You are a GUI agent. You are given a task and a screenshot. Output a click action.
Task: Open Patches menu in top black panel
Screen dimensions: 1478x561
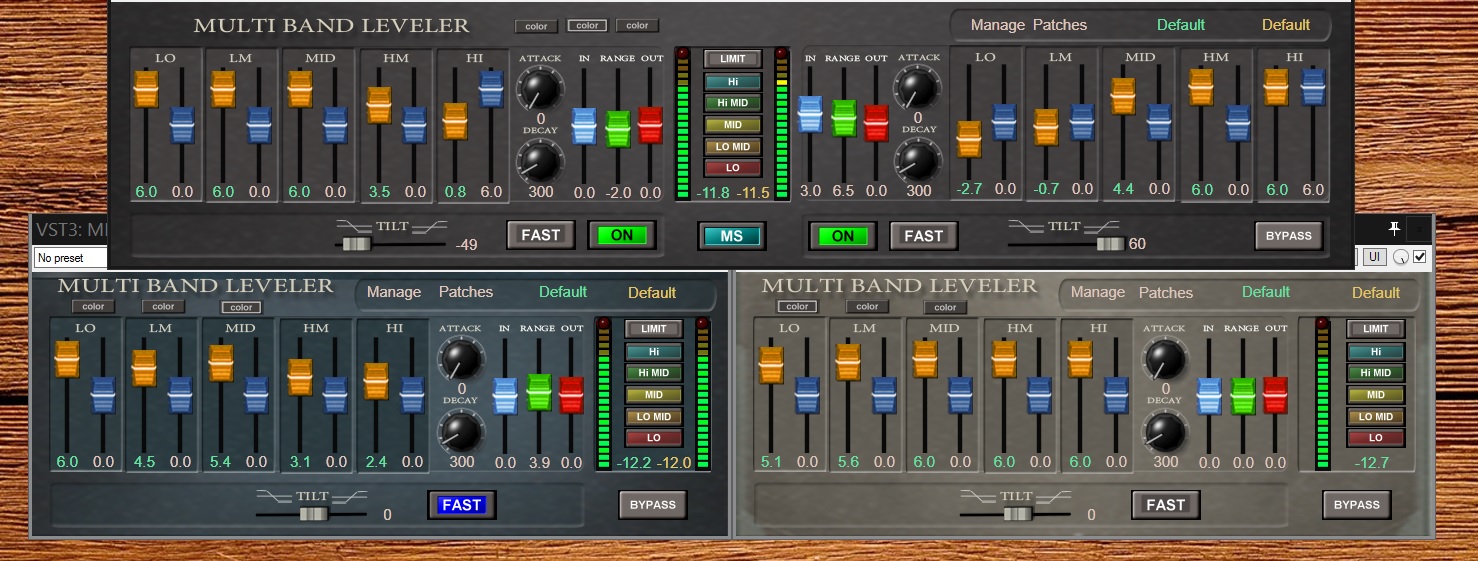pos(1061,25)
